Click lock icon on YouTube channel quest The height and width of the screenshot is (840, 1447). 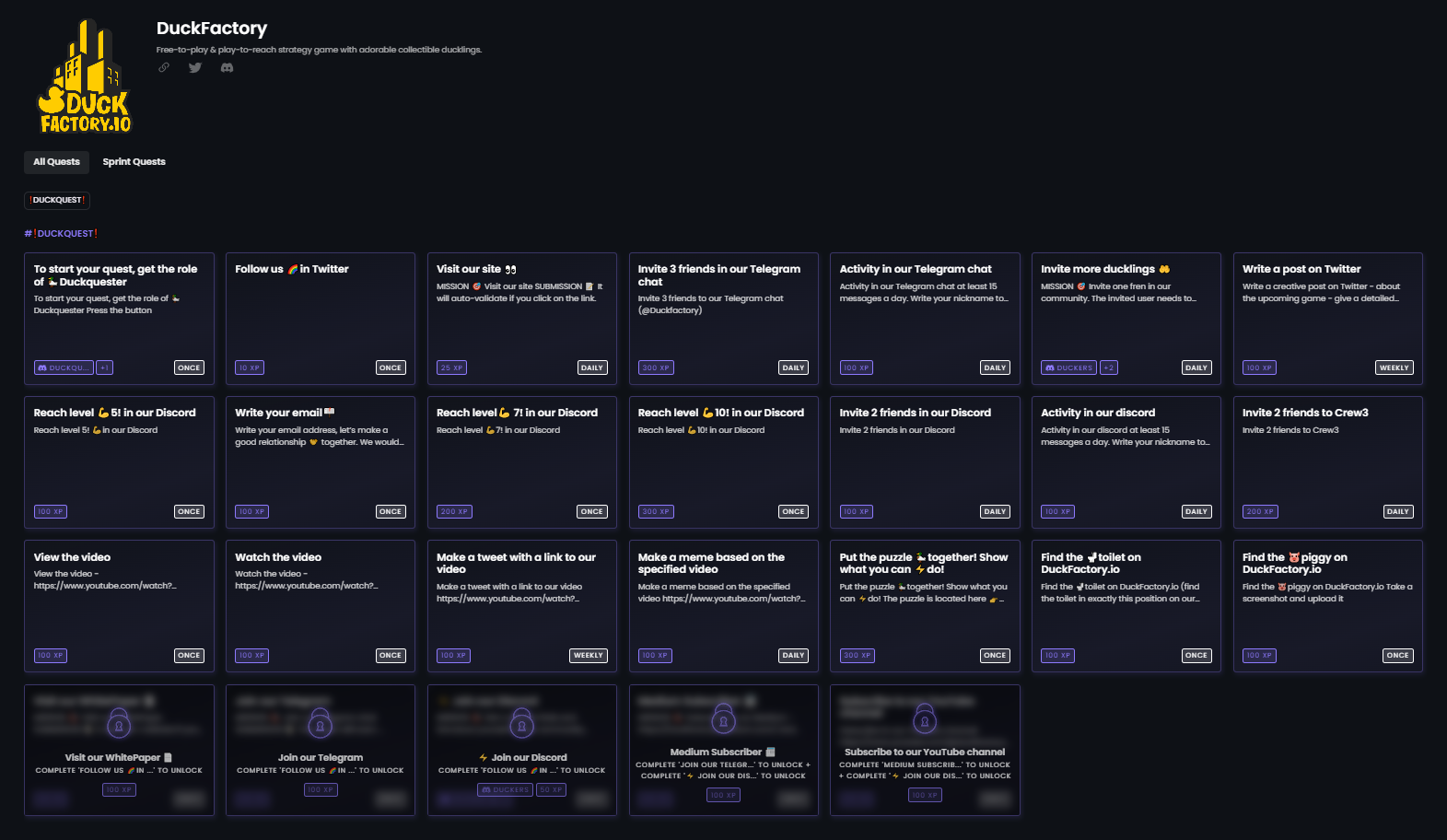[925, 719]
